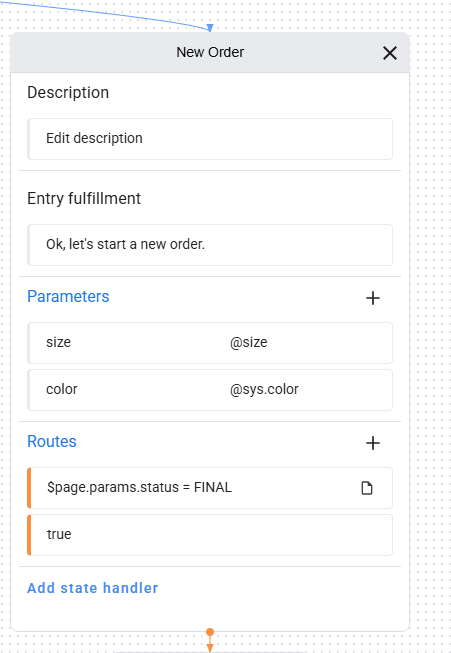Image resolution: width=451 pixels, height=653 pixels.
Task: Open the Edit description field
Action: 210,139
